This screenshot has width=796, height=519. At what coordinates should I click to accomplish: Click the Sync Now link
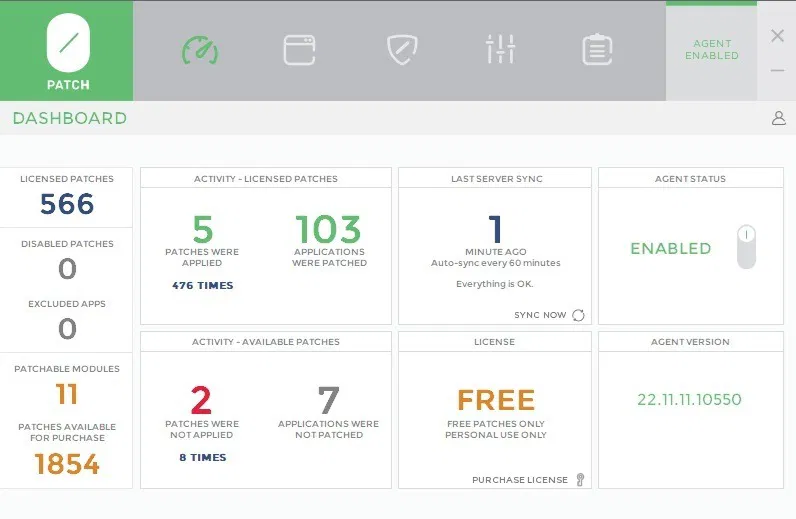click(x=540, y=315)
